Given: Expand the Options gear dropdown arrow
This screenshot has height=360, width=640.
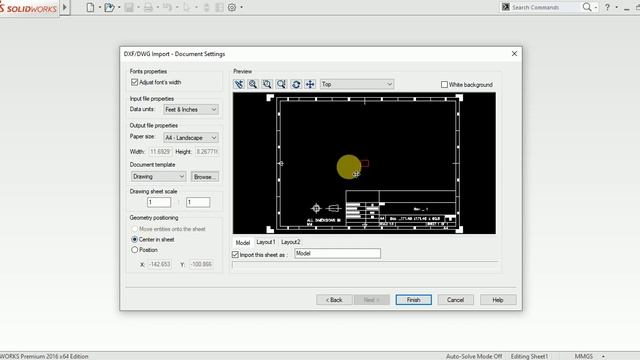Looking at the screenshot, I should [241, 7].
